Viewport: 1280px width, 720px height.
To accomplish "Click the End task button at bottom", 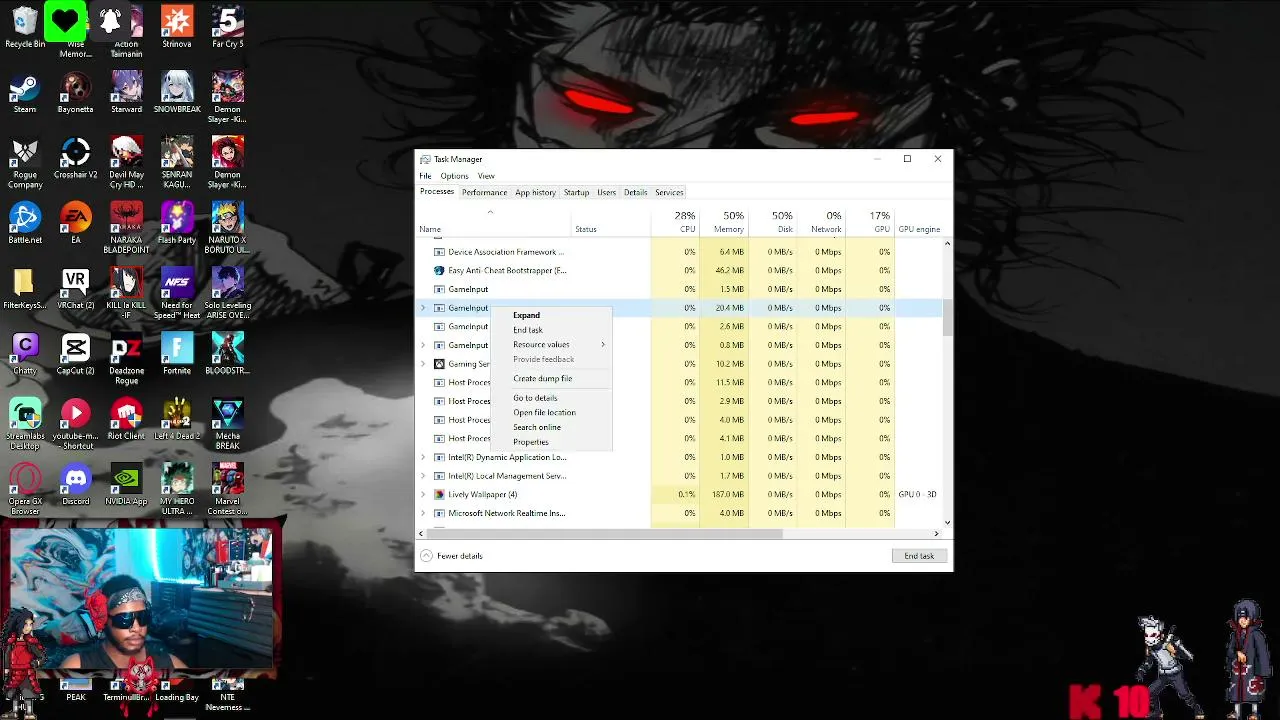I will click(919, 556).
